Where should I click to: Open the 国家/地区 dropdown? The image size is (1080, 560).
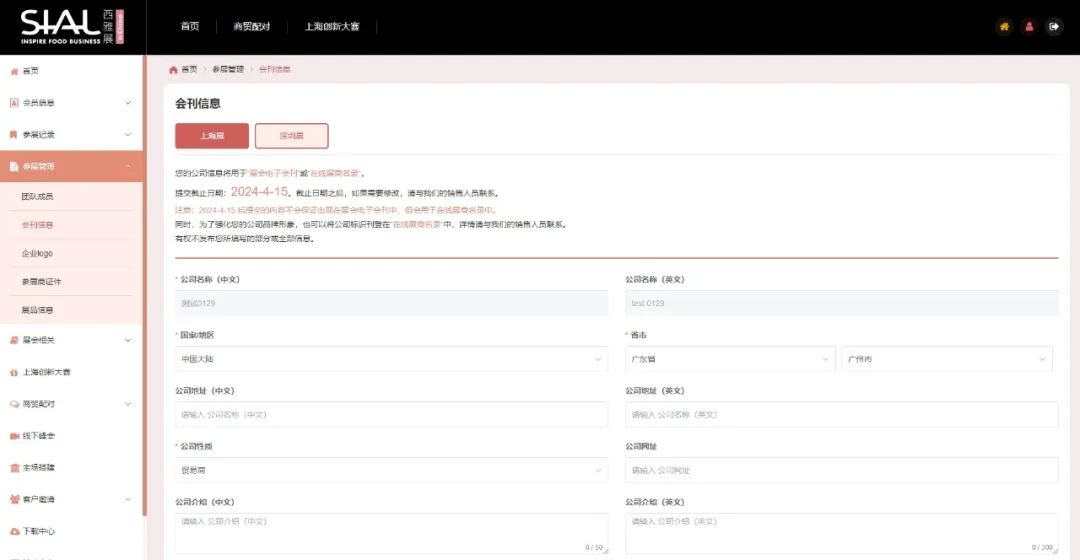(391, 359)
